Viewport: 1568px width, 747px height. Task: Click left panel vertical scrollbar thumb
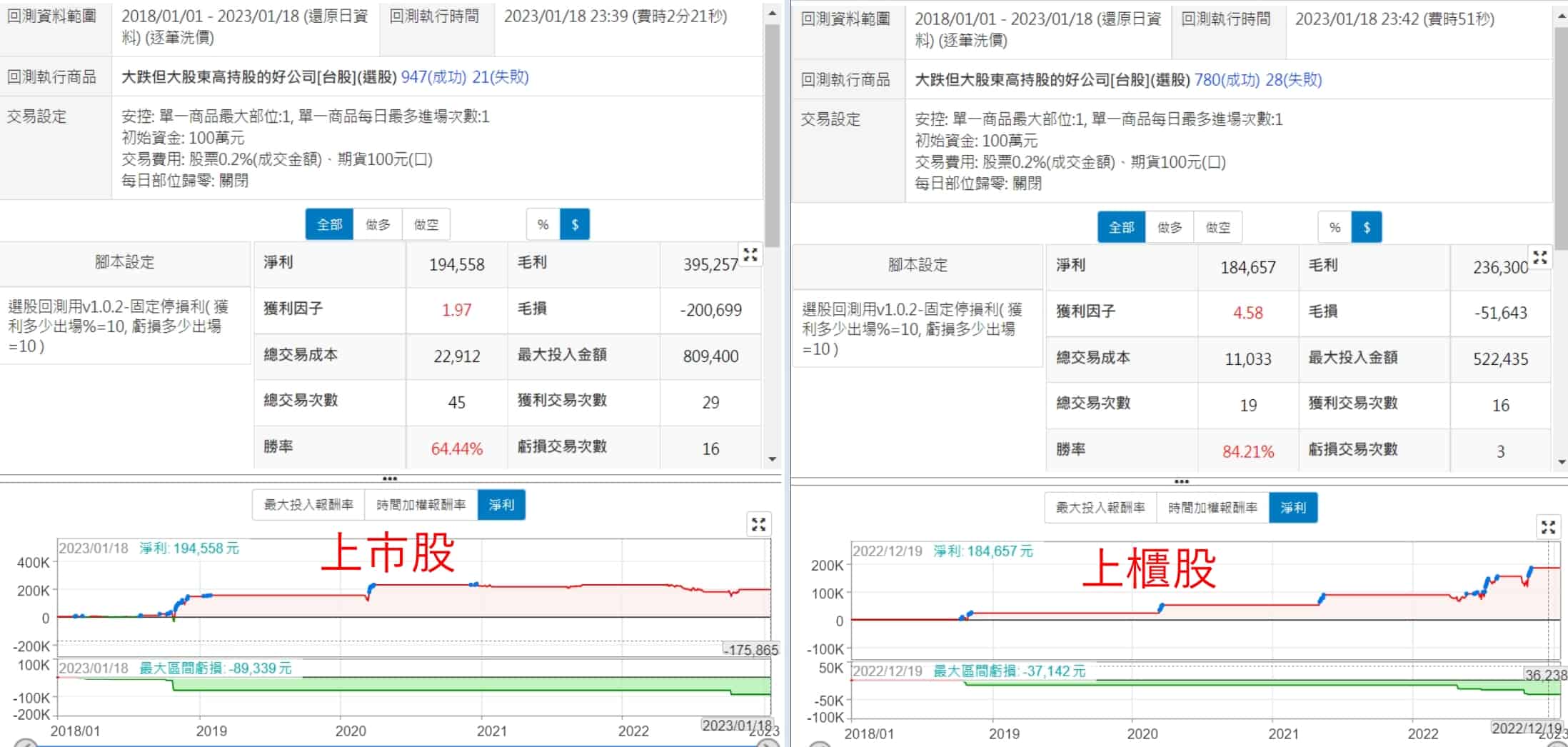pos(771,136)
